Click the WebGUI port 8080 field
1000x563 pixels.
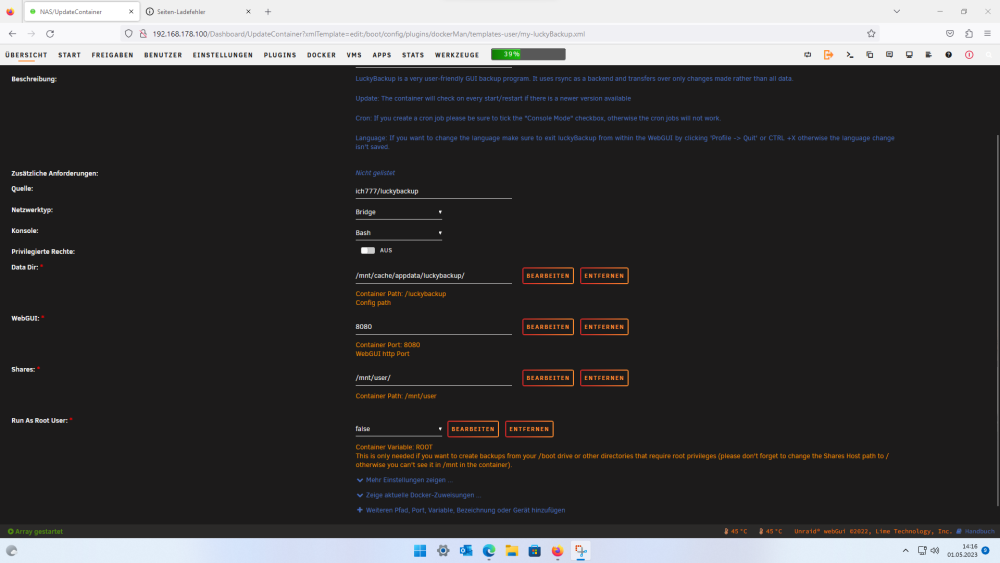coord(433,326)
